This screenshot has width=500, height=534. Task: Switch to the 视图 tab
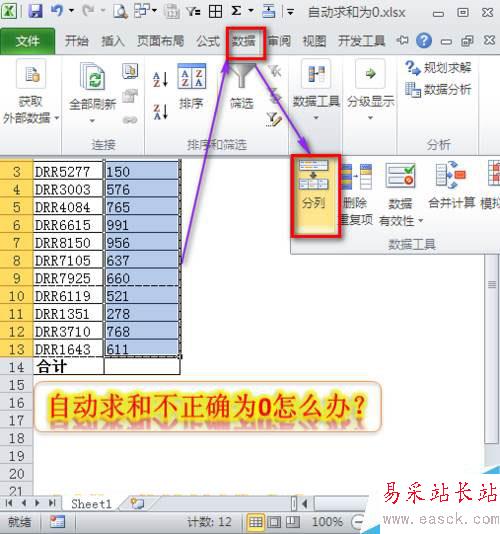tap(314, 41)
